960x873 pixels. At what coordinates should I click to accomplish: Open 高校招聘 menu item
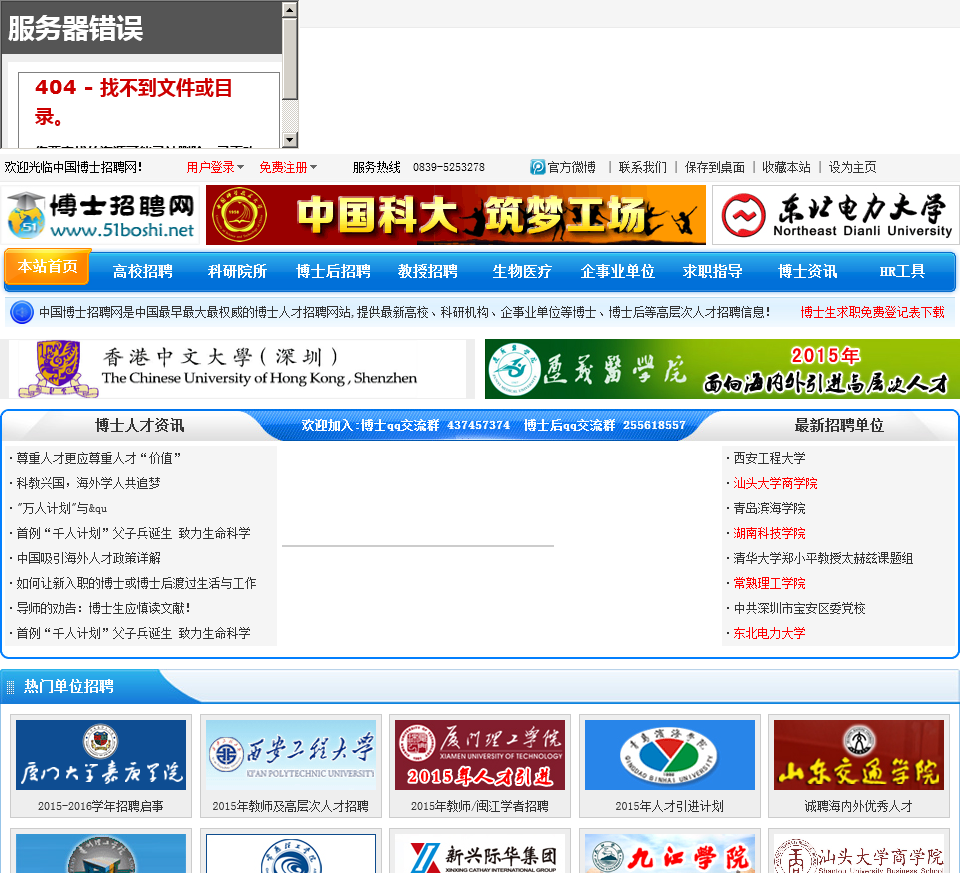pos(143,271)
